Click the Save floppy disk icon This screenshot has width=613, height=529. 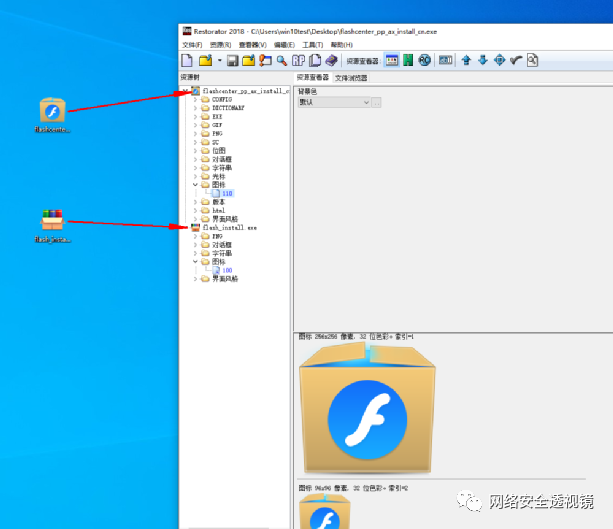pyautogui.click(x=233, y=61)
